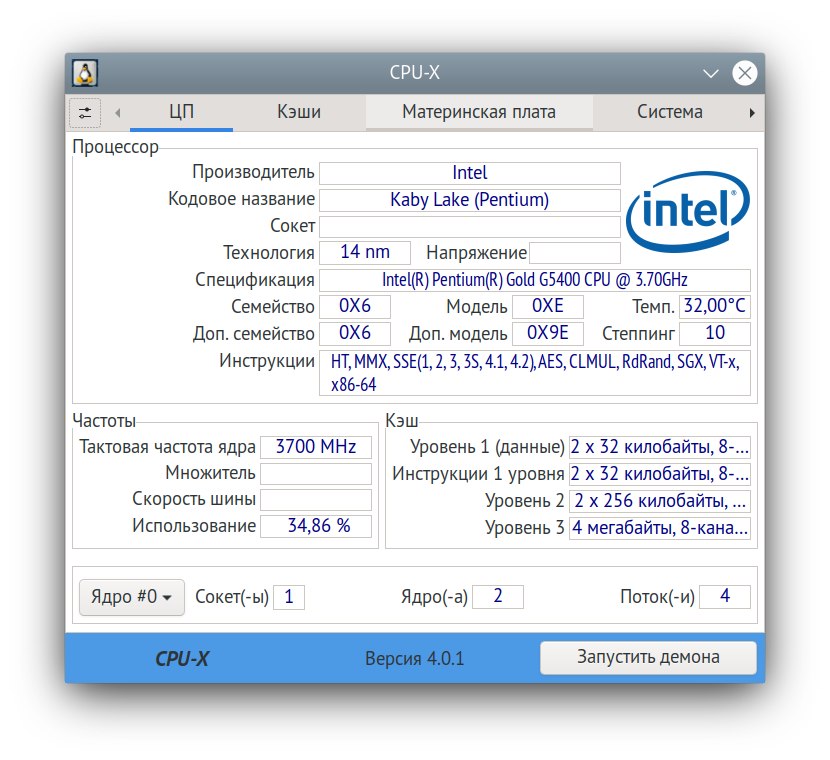Click the Pentium Gold G5400 specification text
The image size is (830, 760).
535,280
